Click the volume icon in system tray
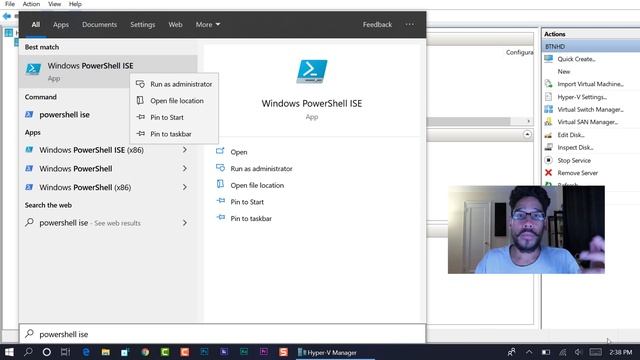Image resolution: width=640 pixels, height=360 pixels. pos(578,352)
